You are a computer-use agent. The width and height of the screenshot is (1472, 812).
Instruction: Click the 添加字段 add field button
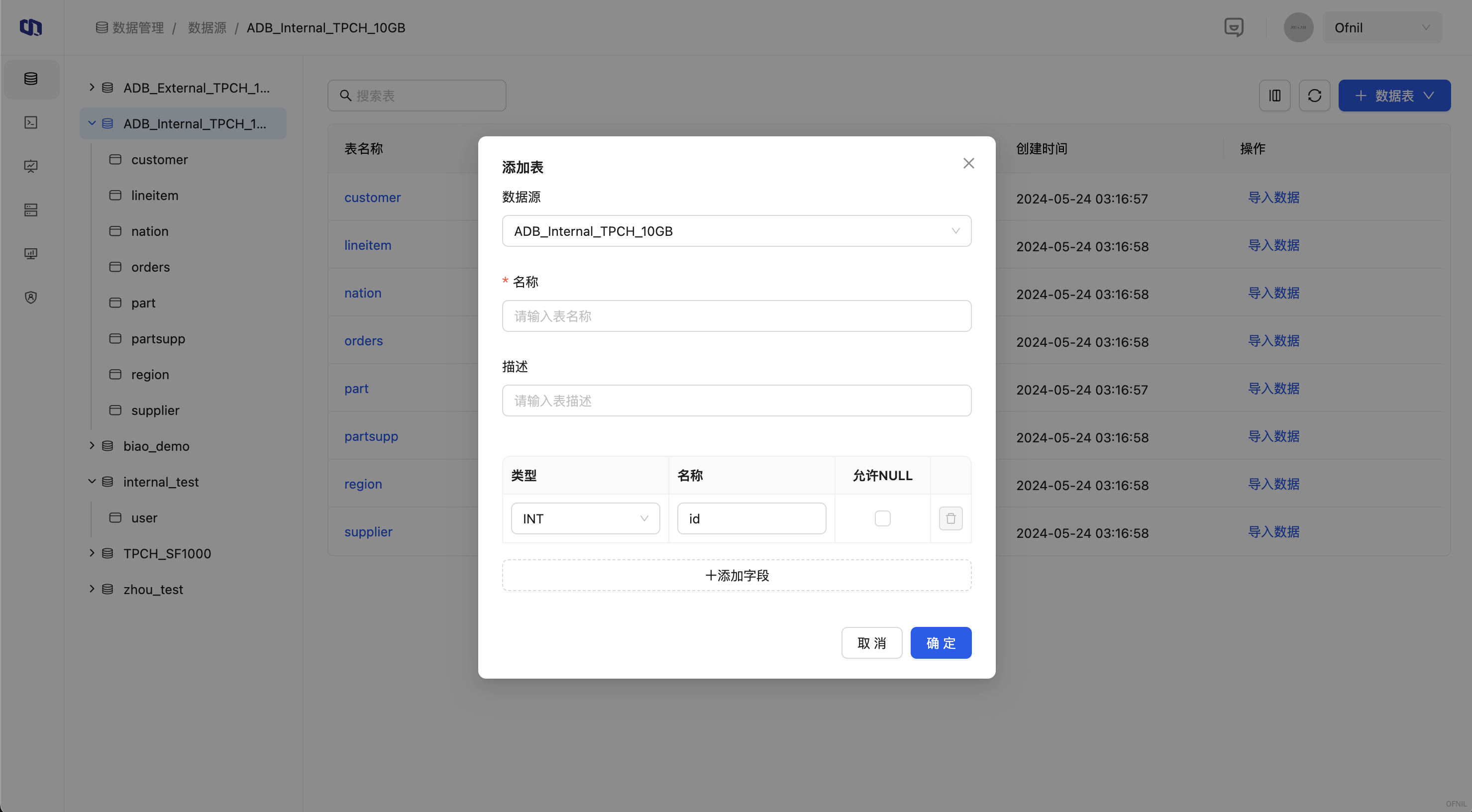pyautogui.click(x=736, y=575)
